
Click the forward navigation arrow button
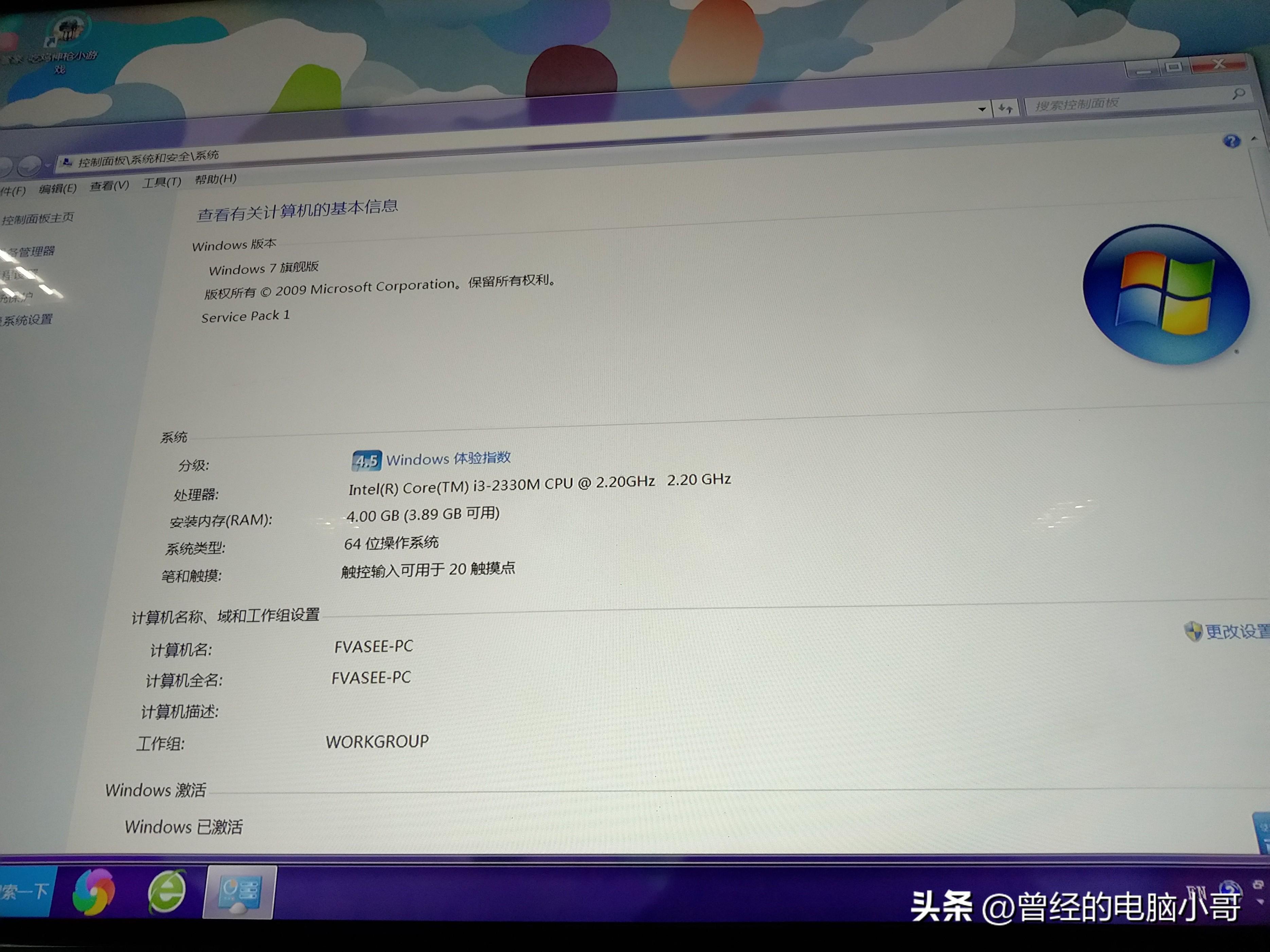pyautogui.click(x=29, y=166)
